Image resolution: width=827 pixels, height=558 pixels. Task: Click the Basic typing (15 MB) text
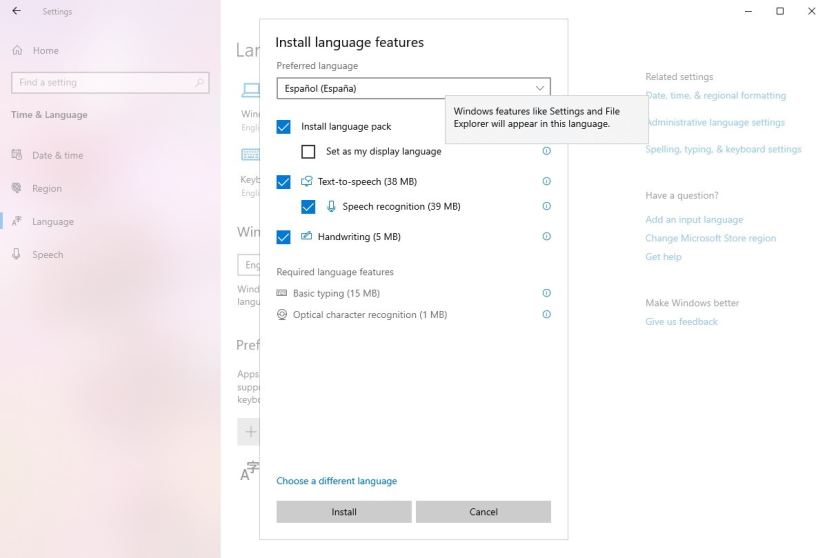point(336,293)
